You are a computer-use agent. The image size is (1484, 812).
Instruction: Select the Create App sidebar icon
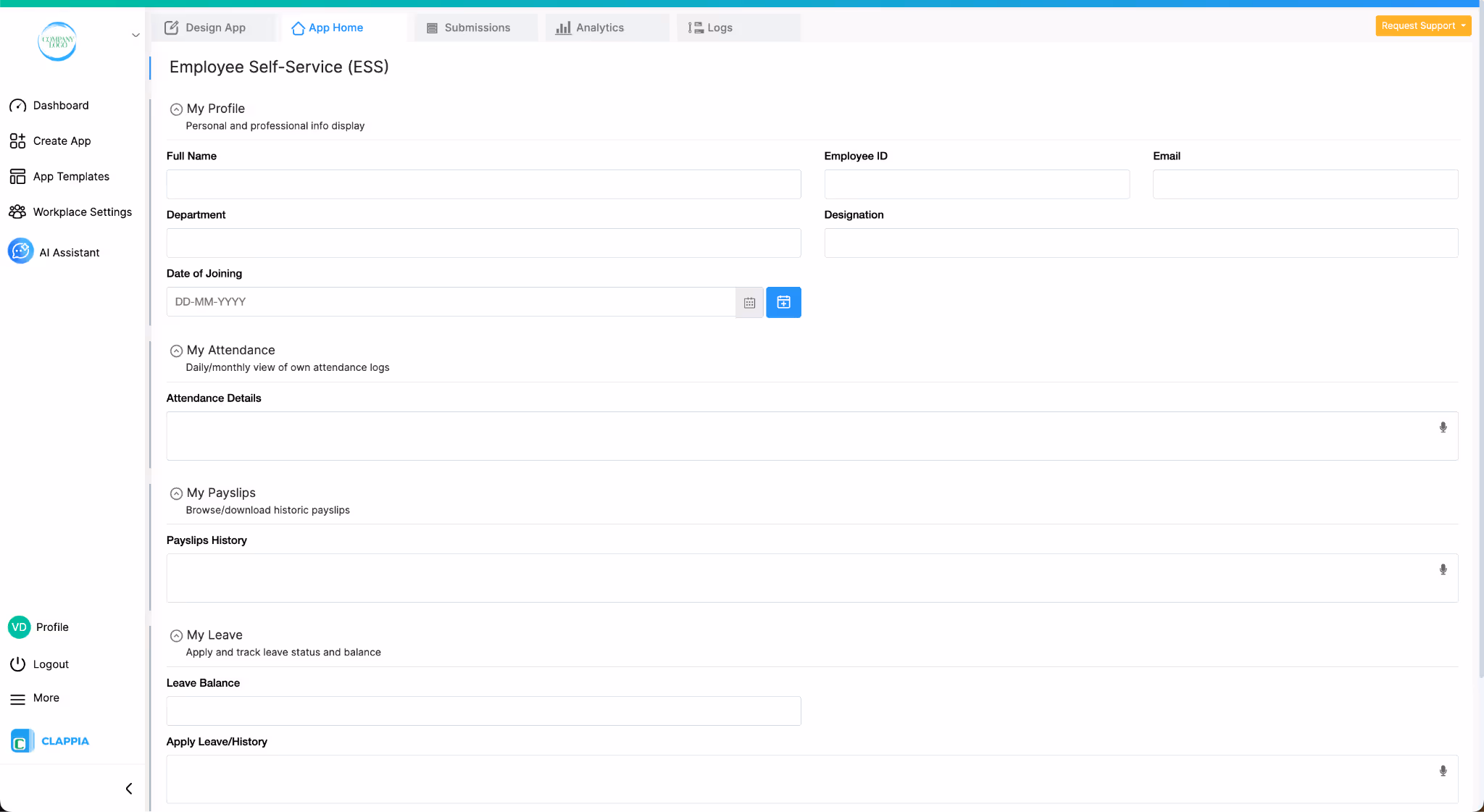pyautogui.click(x=18, y=141)
